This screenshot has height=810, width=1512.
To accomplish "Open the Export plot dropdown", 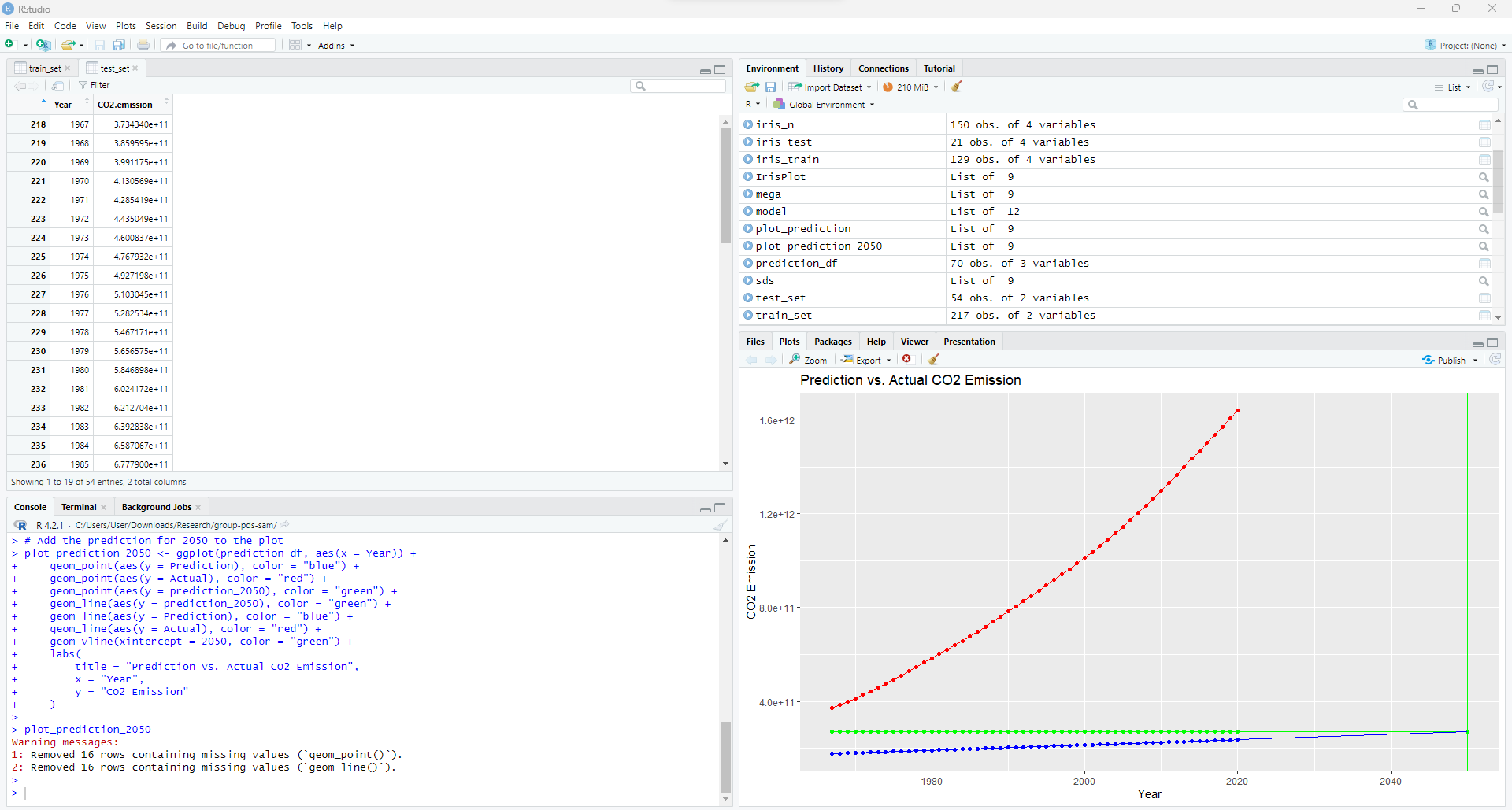I will (x=866, y=360).
